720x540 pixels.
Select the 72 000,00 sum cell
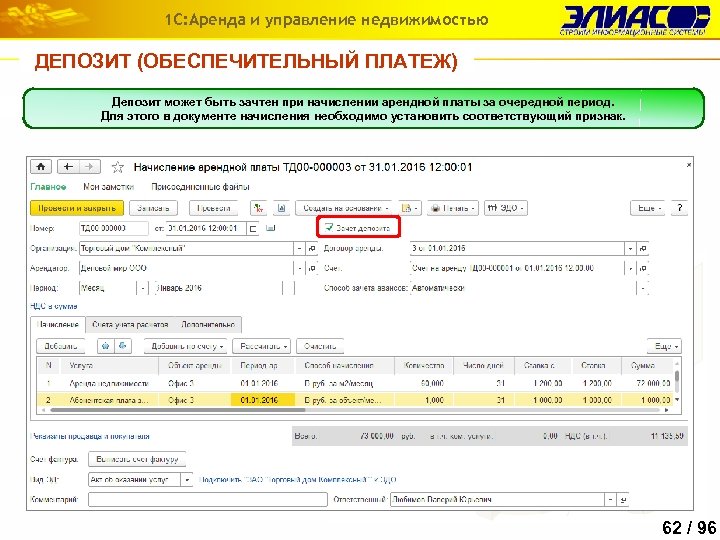click(x=647, y=383)
